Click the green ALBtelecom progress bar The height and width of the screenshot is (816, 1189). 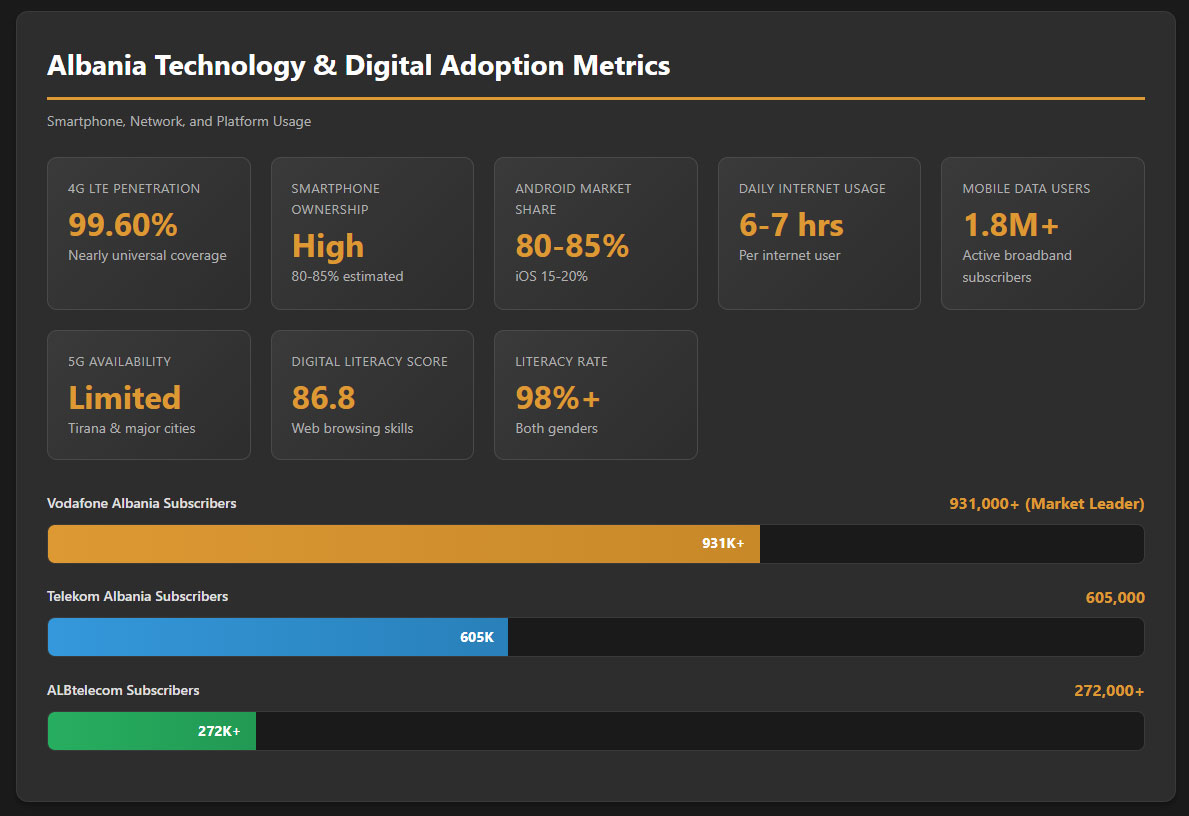(x=151, y=731)
